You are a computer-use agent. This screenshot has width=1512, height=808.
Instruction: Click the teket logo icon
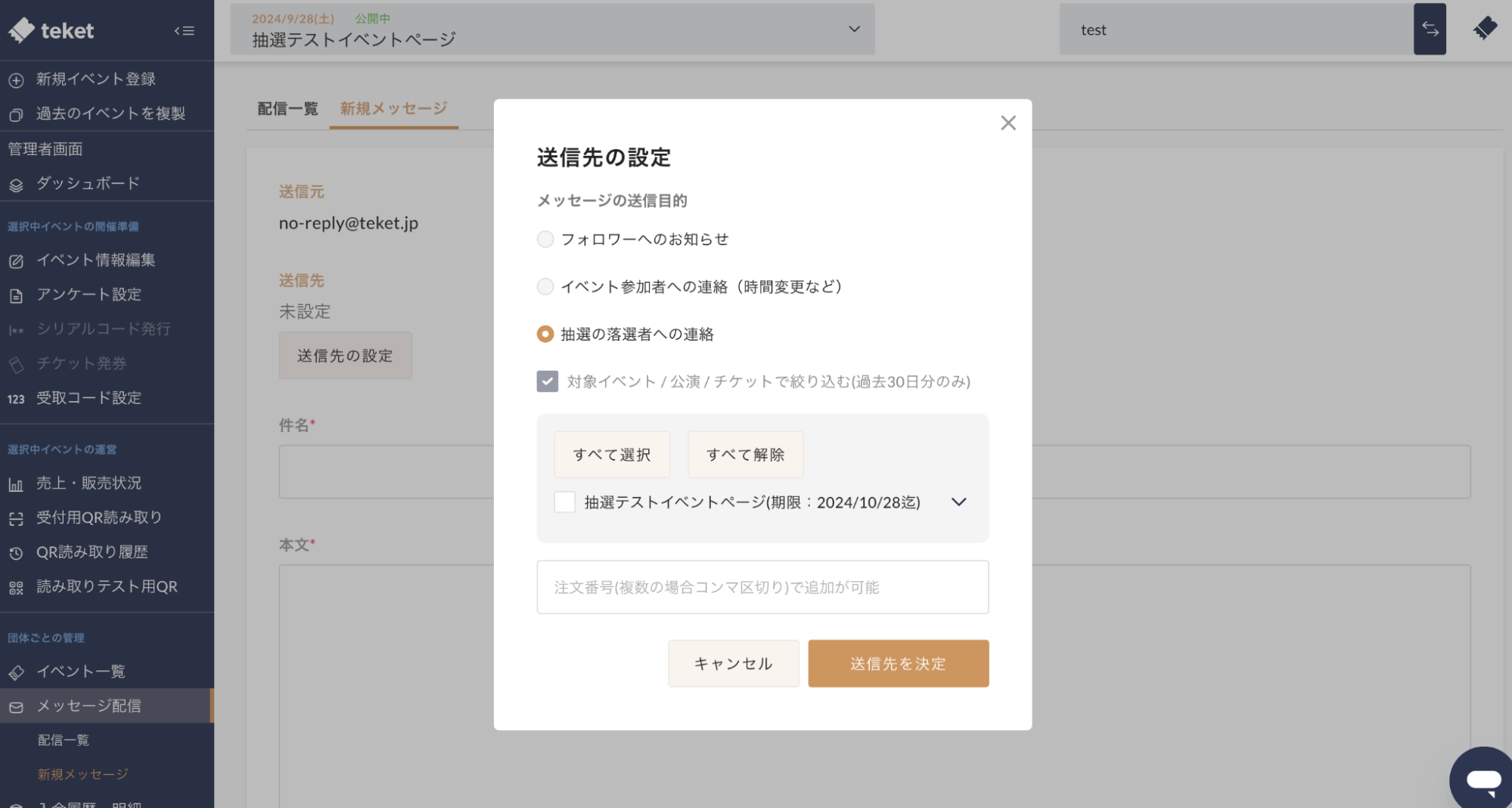(x=21, y=30)
